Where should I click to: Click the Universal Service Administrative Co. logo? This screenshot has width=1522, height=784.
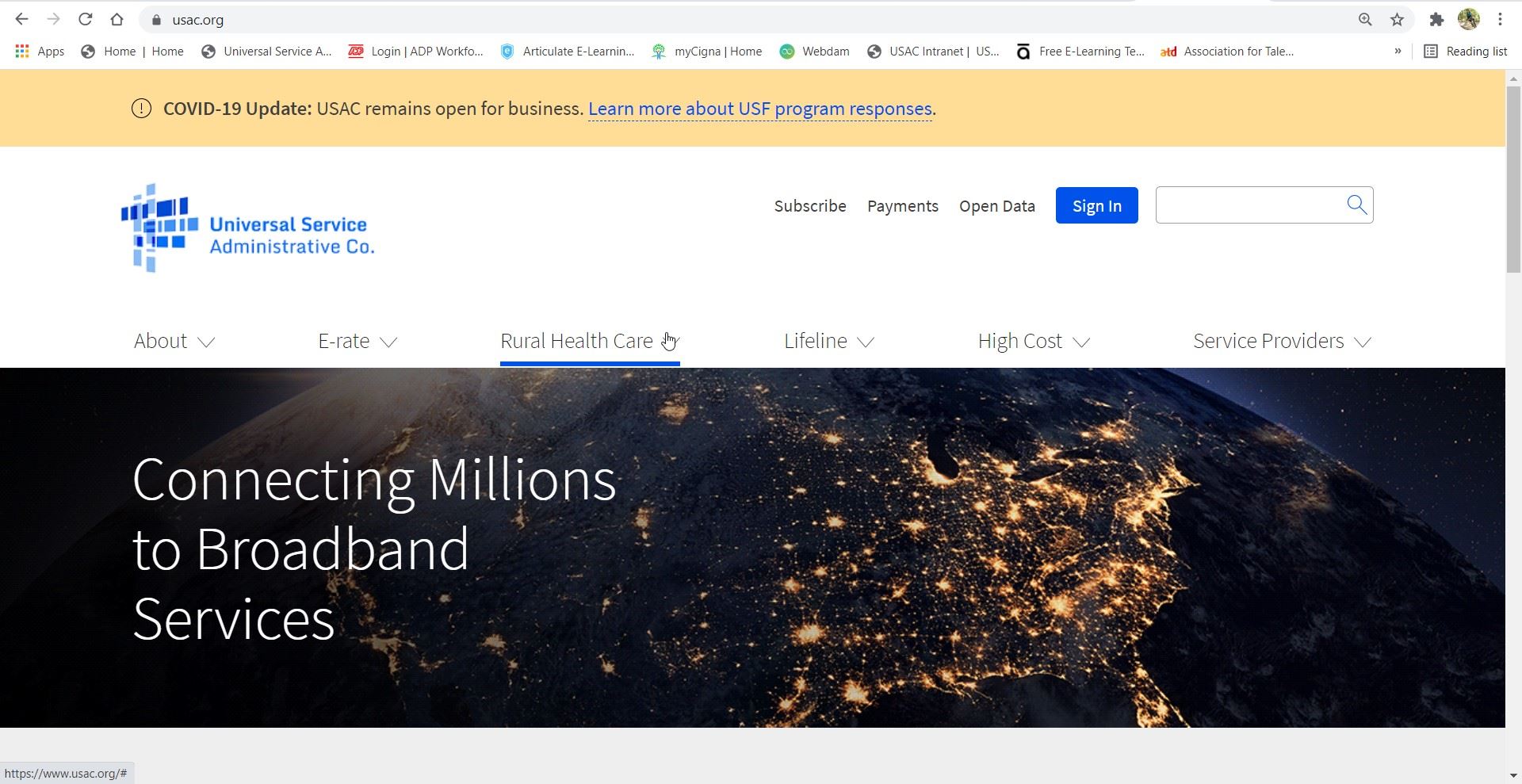point(247,228)
